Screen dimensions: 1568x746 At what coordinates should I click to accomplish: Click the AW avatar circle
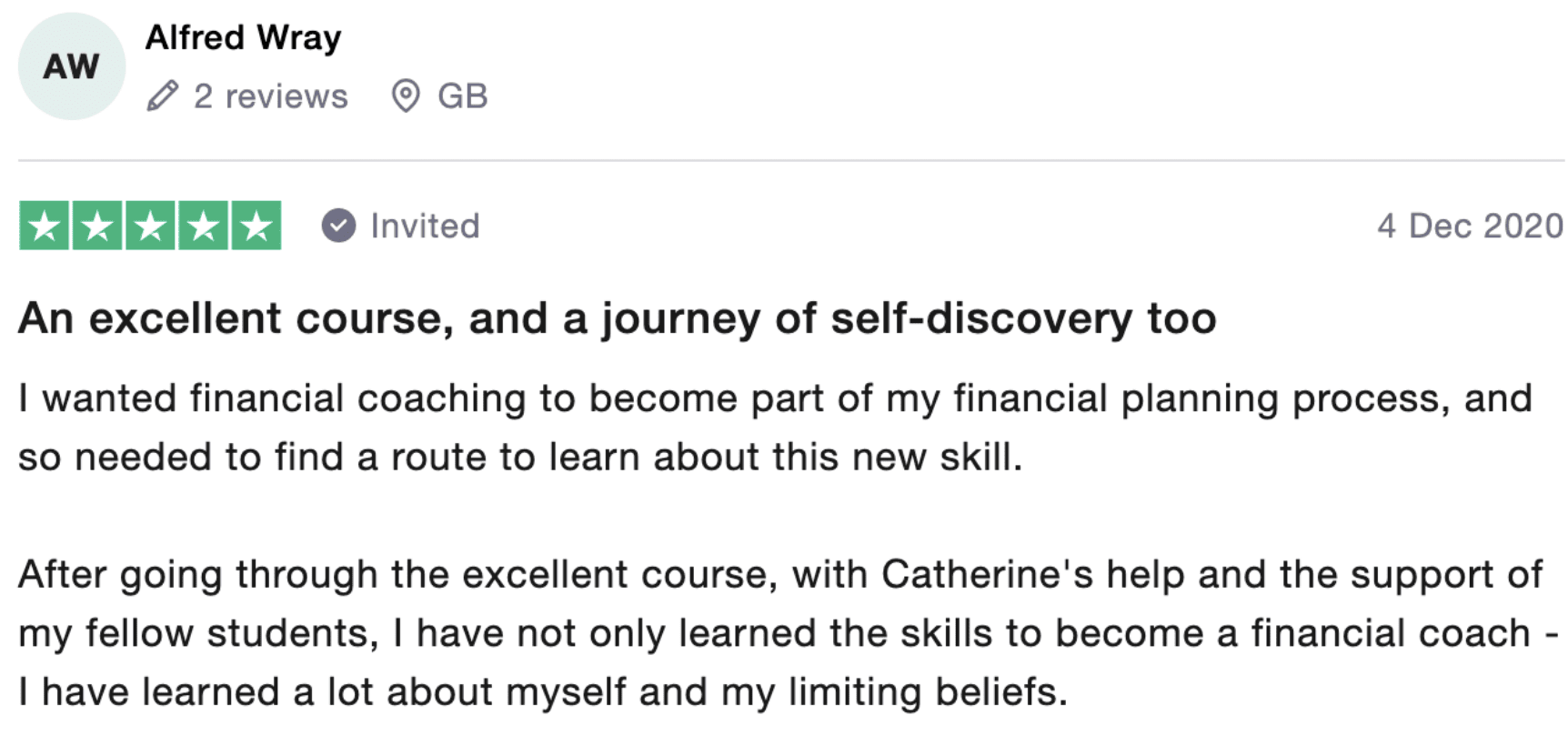click(72, 66)
